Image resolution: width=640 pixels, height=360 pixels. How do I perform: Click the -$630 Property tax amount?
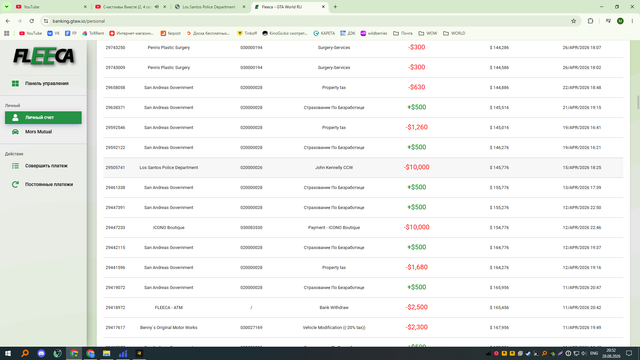416,87
